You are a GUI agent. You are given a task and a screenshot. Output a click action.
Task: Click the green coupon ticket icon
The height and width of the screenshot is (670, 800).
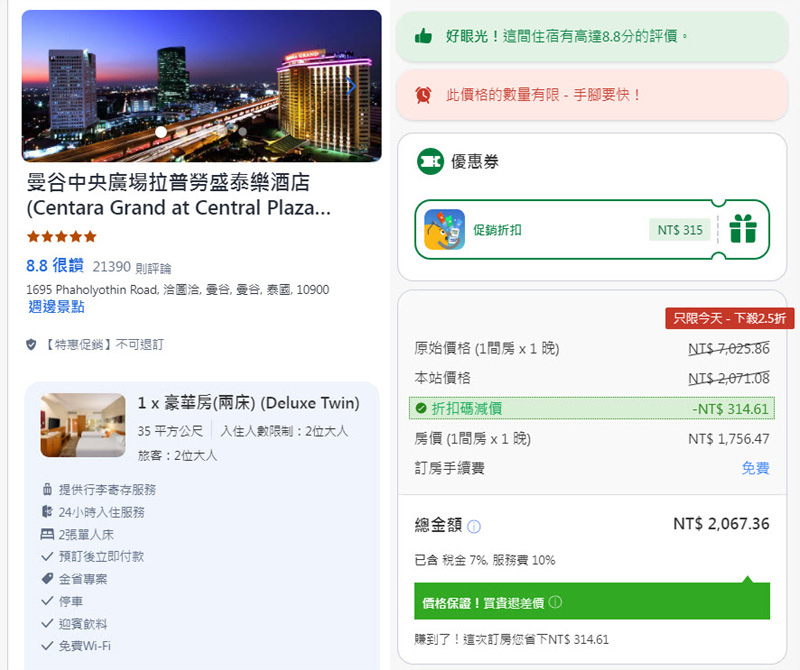click(430, 161)
